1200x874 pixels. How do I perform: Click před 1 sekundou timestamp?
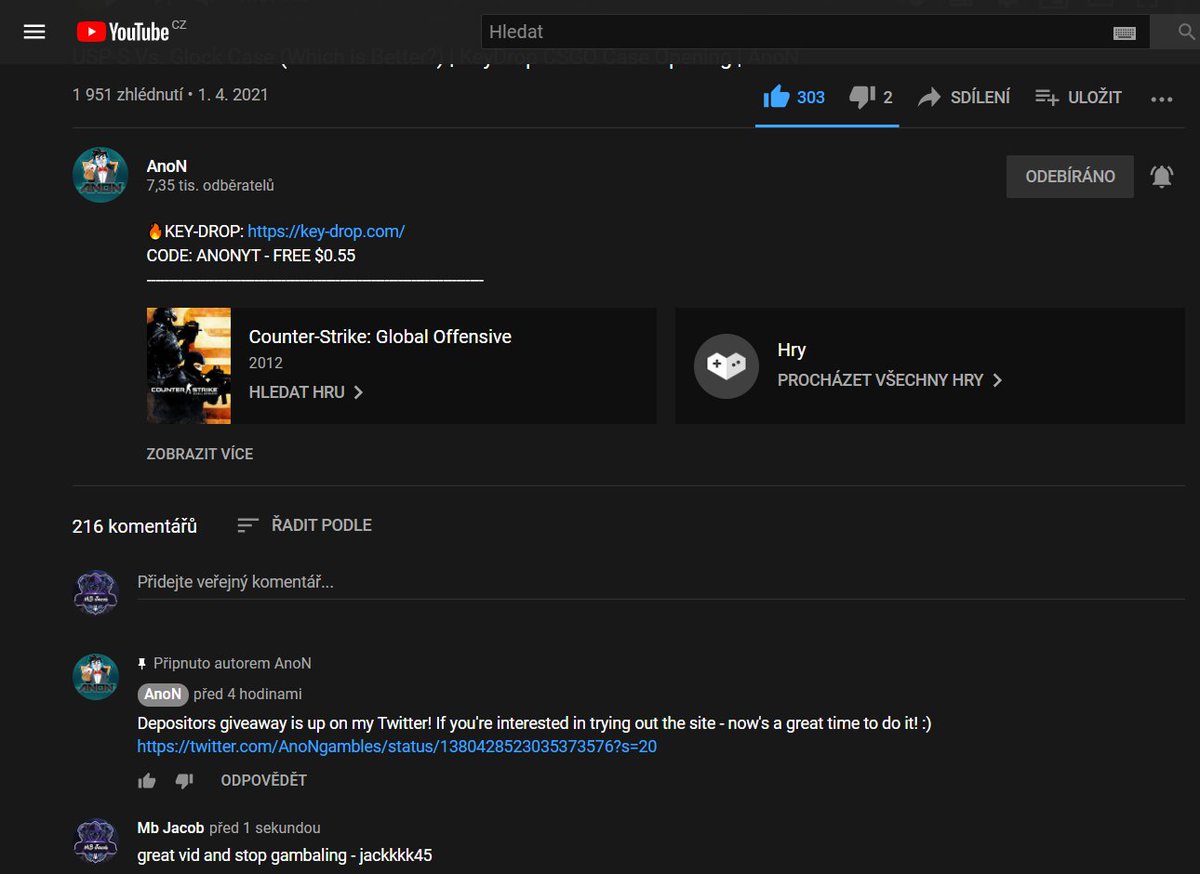(265, 828)
